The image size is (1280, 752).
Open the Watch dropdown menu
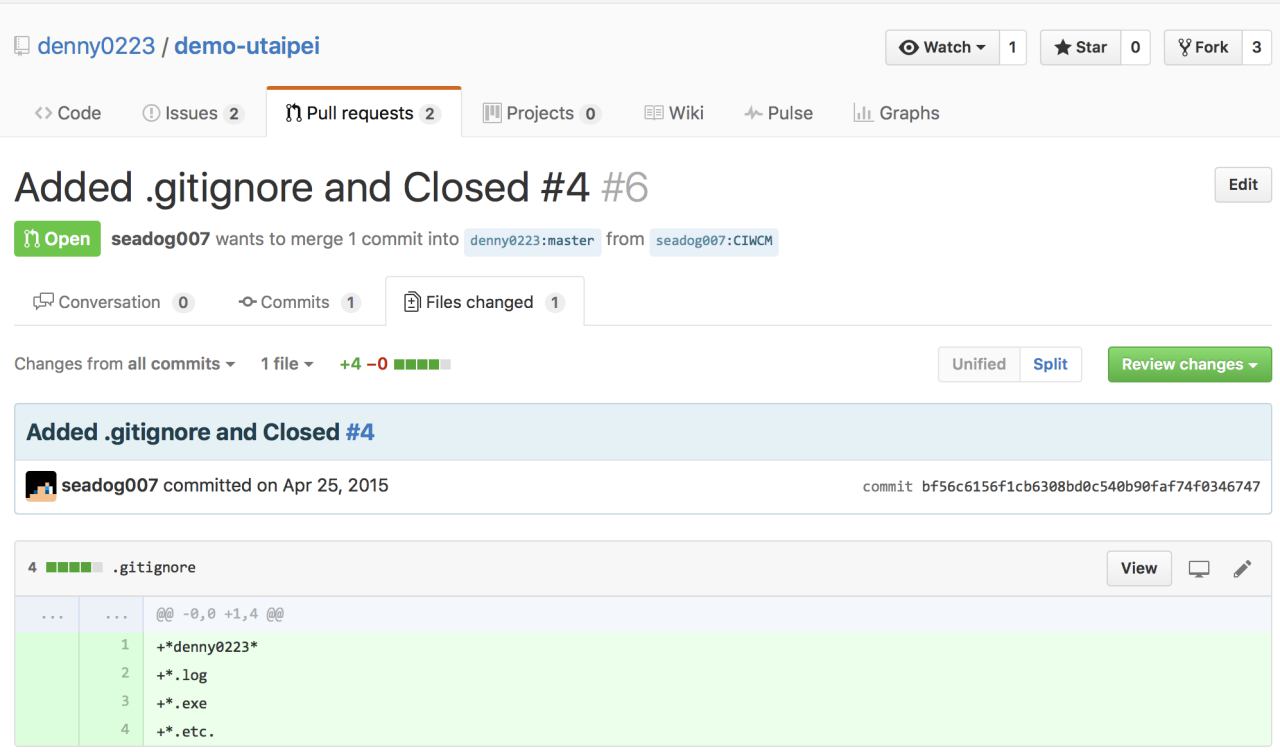tap(942, 47)
